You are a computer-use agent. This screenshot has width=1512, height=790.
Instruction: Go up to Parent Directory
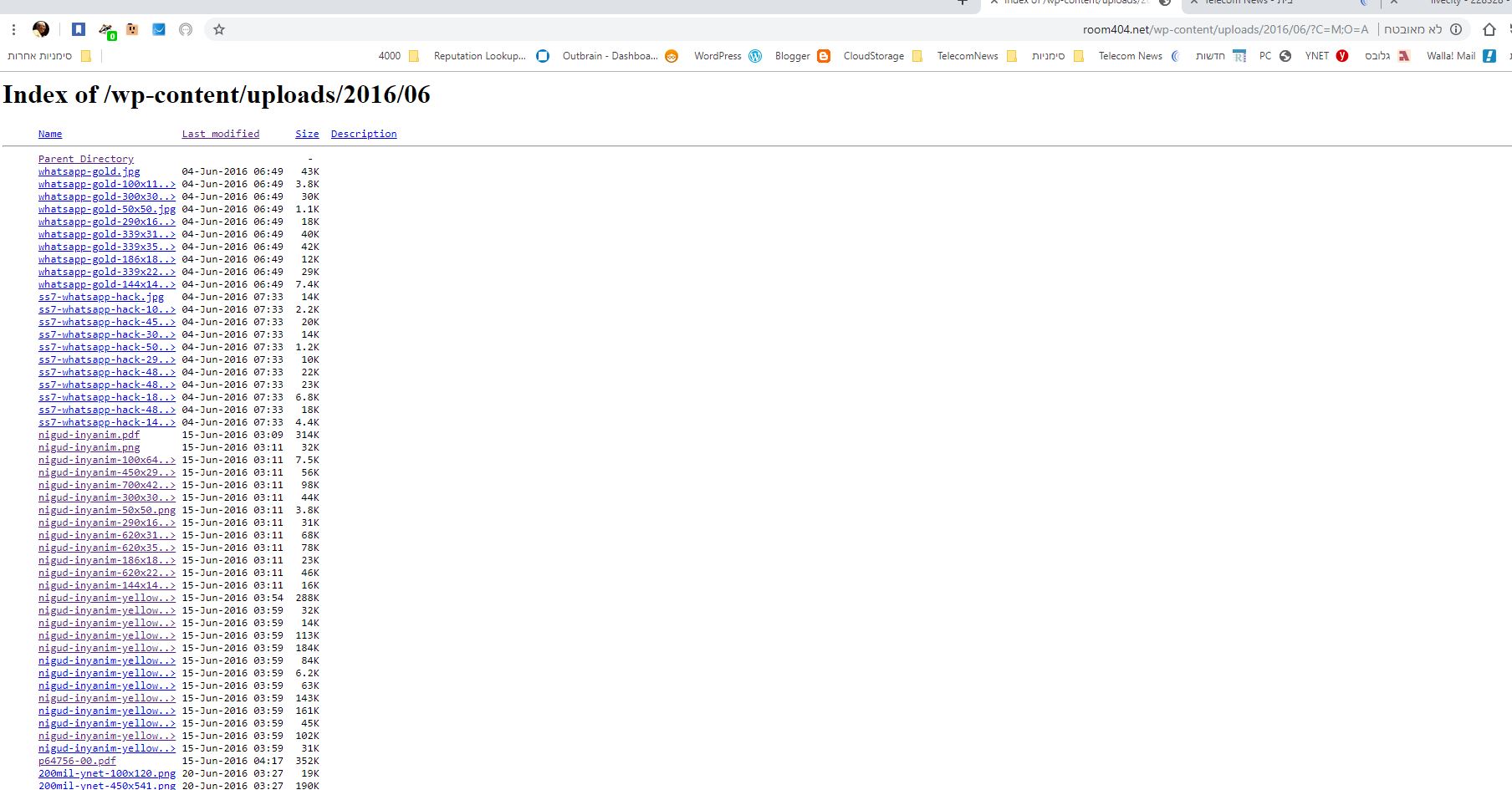coord(86,159)
